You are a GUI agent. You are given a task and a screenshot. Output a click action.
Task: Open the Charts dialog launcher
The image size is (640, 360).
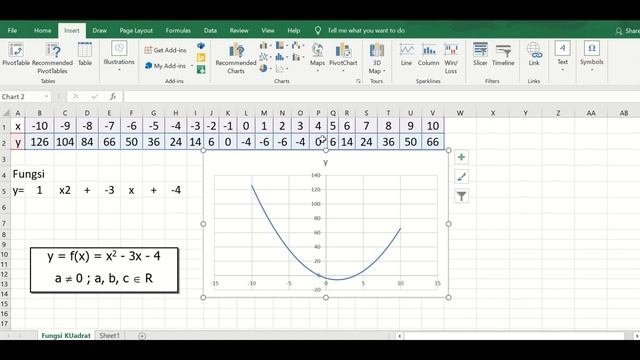click(x=358, y=81)
